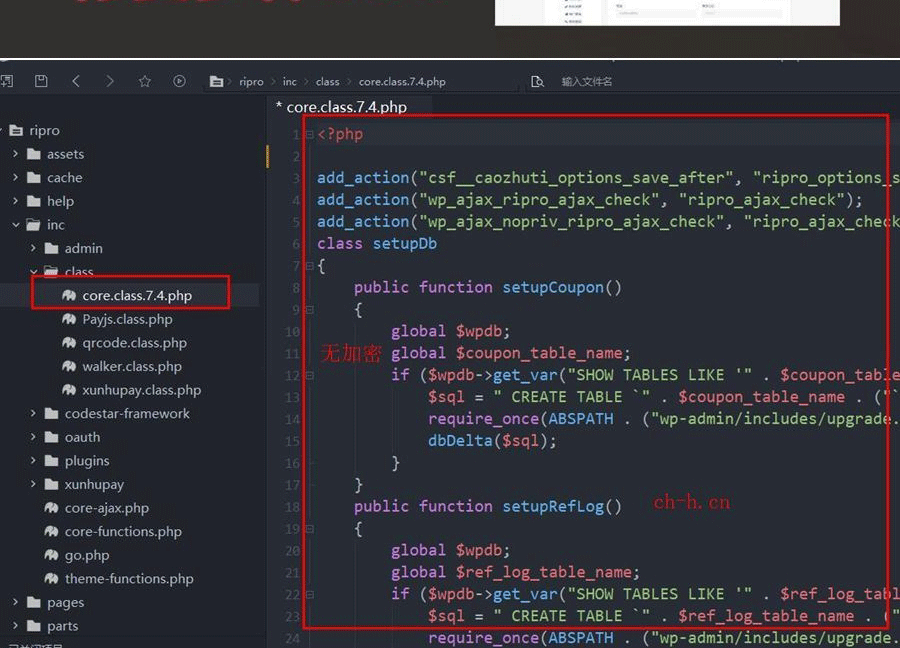900x648 pixels.
Task: Collapse the inc folder chevron
Action: [15, 225]
